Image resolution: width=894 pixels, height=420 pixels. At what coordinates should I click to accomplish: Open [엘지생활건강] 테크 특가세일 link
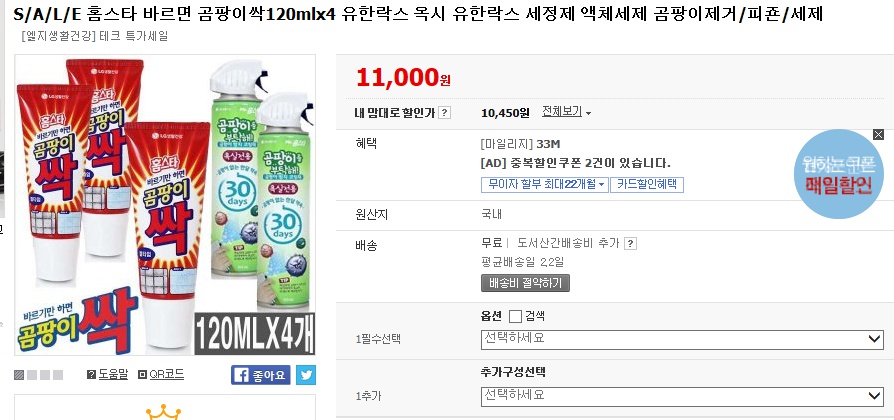(x=94, y=36)
